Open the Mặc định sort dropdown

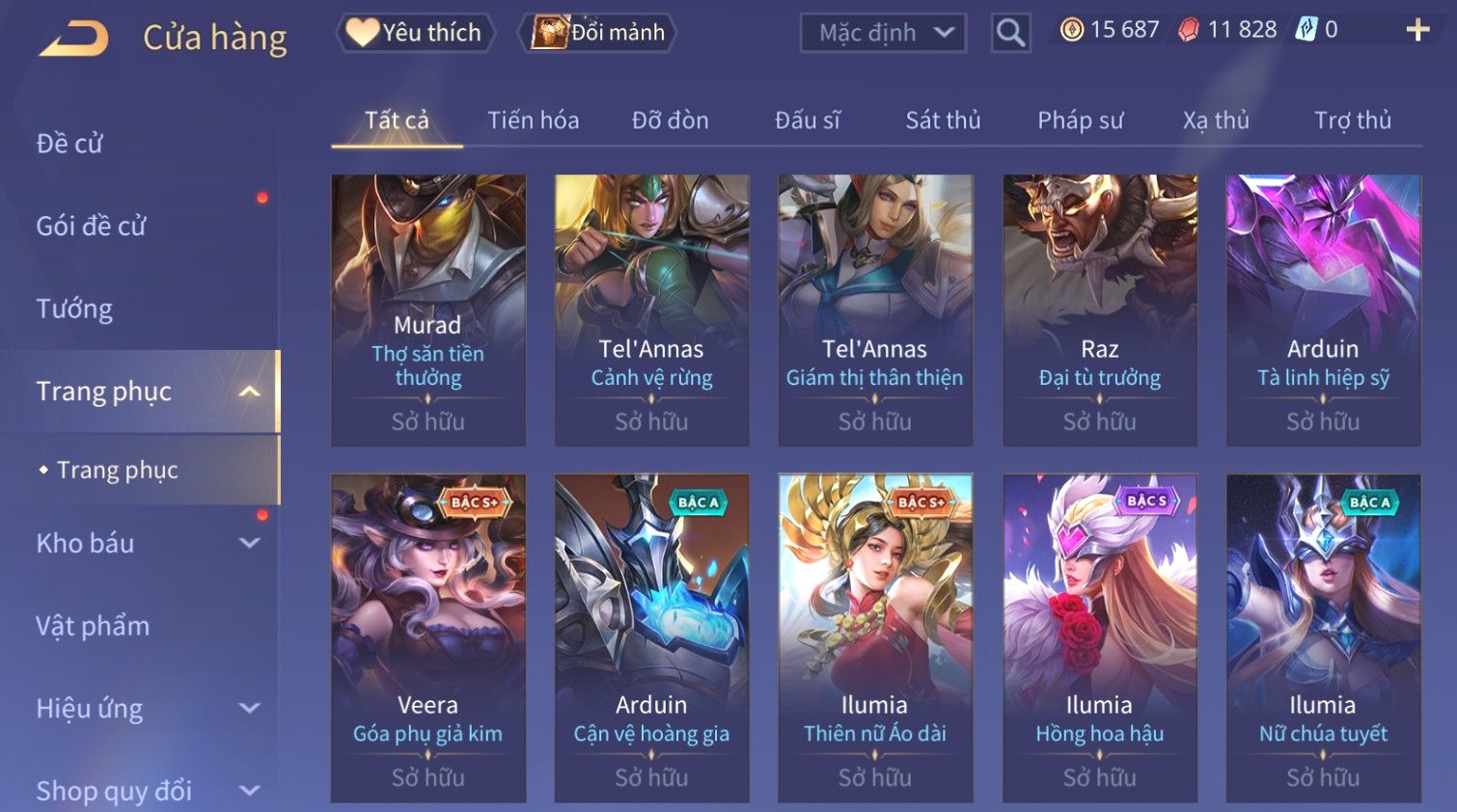(883, 33)
